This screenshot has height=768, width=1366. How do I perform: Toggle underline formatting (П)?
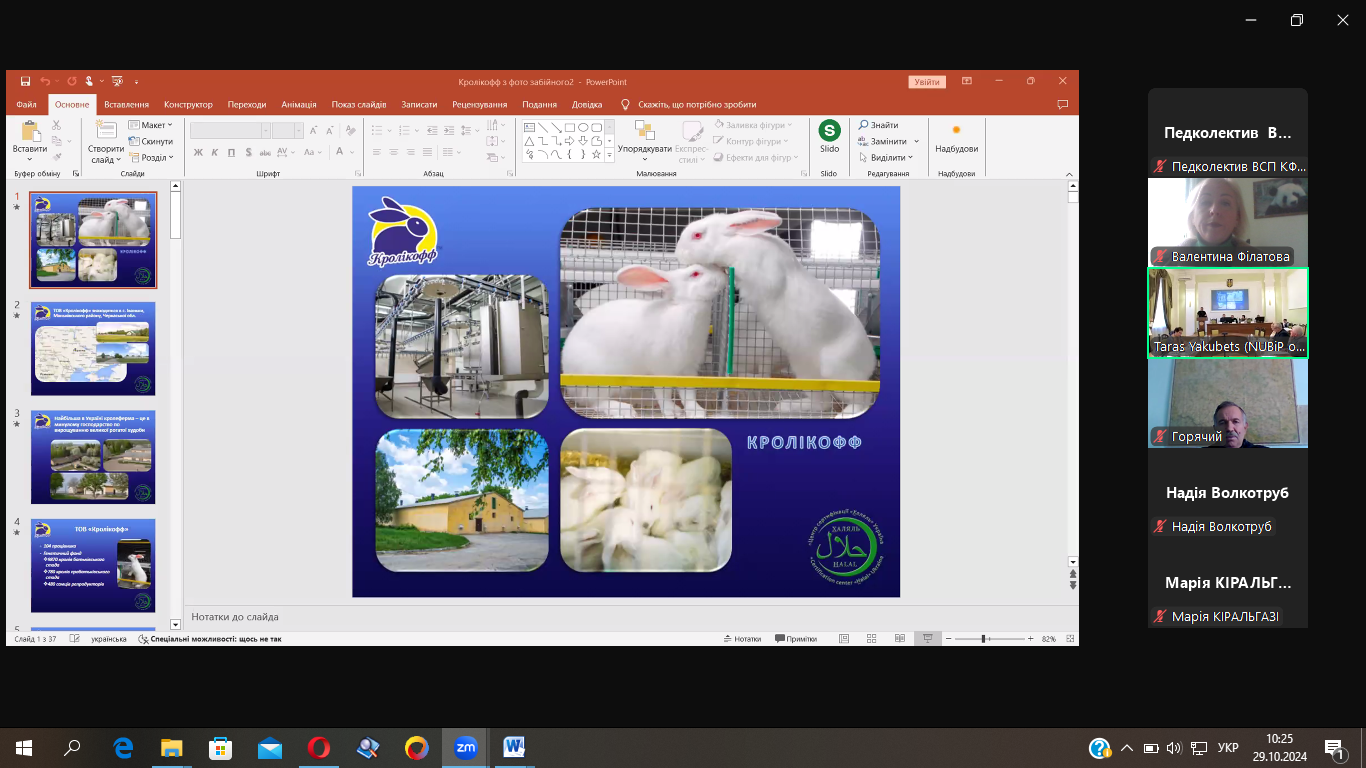232,152
